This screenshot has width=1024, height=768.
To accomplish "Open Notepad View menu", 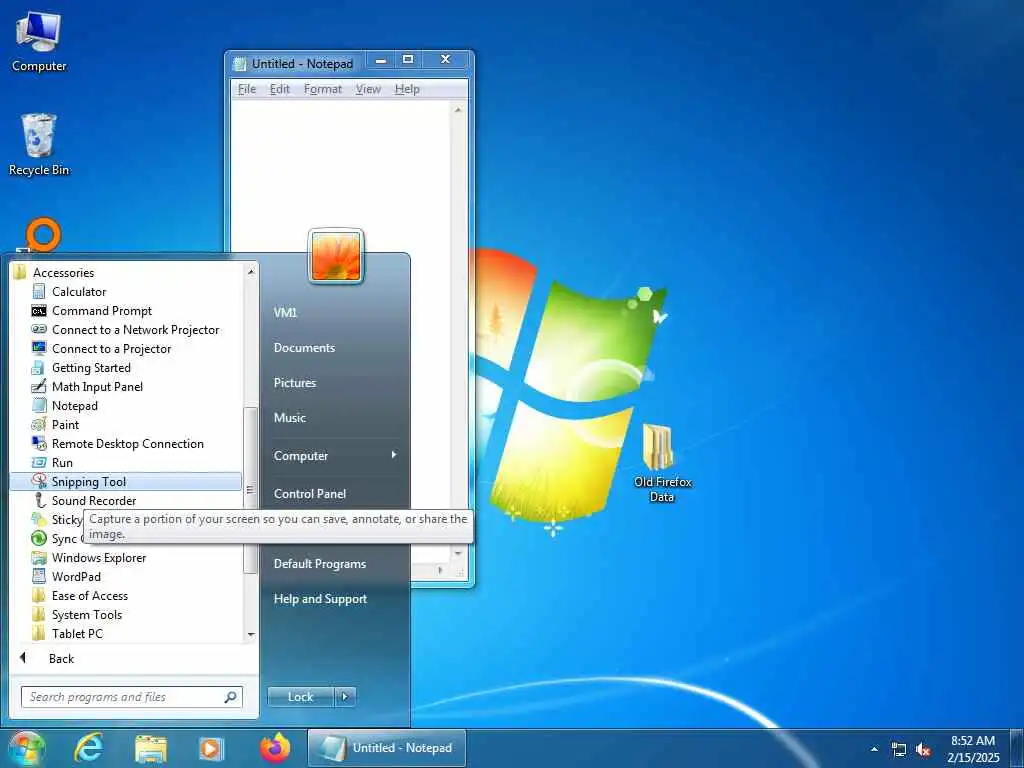I will pos(368,89).
